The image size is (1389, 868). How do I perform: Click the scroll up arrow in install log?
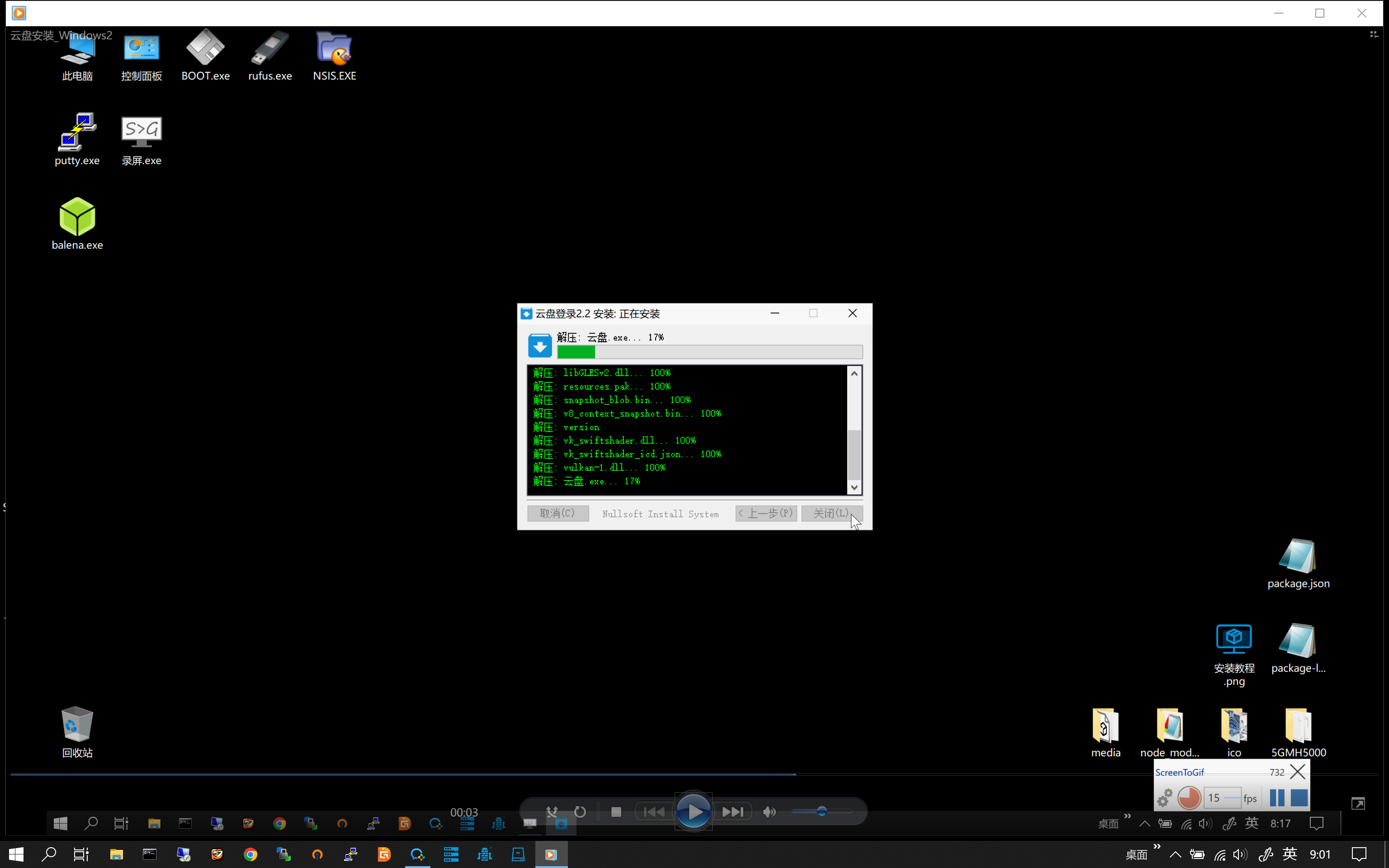pyautogui.click(x=854, y=374)
